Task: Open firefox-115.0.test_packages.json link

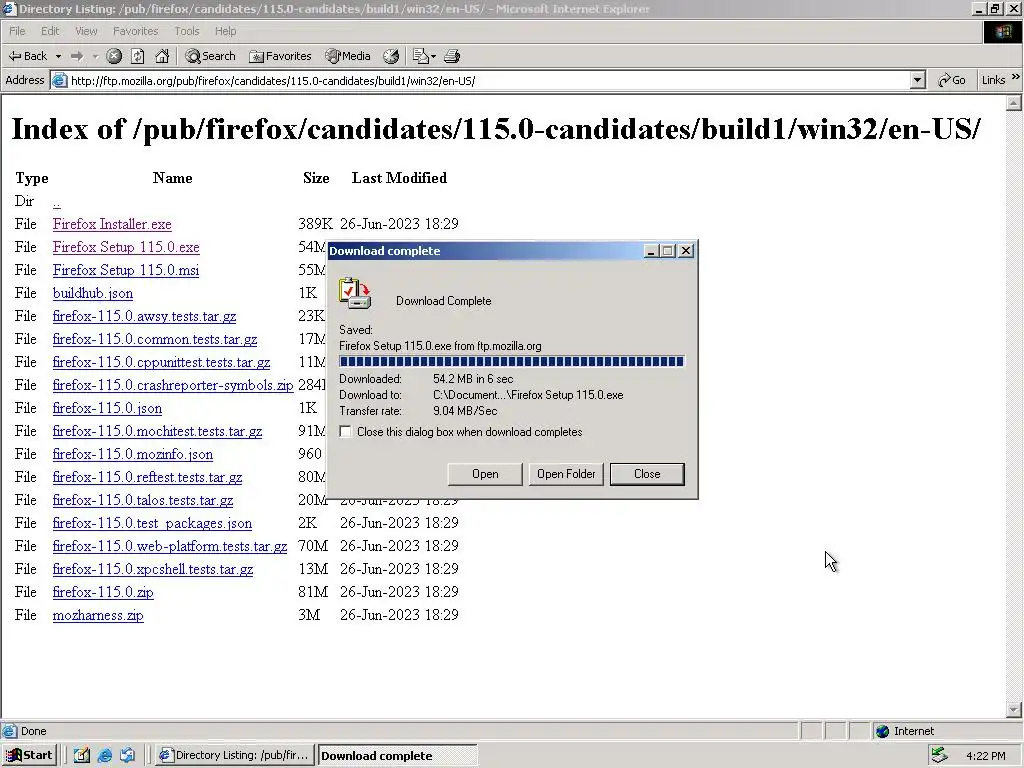Action: click(x=152, y=523)
